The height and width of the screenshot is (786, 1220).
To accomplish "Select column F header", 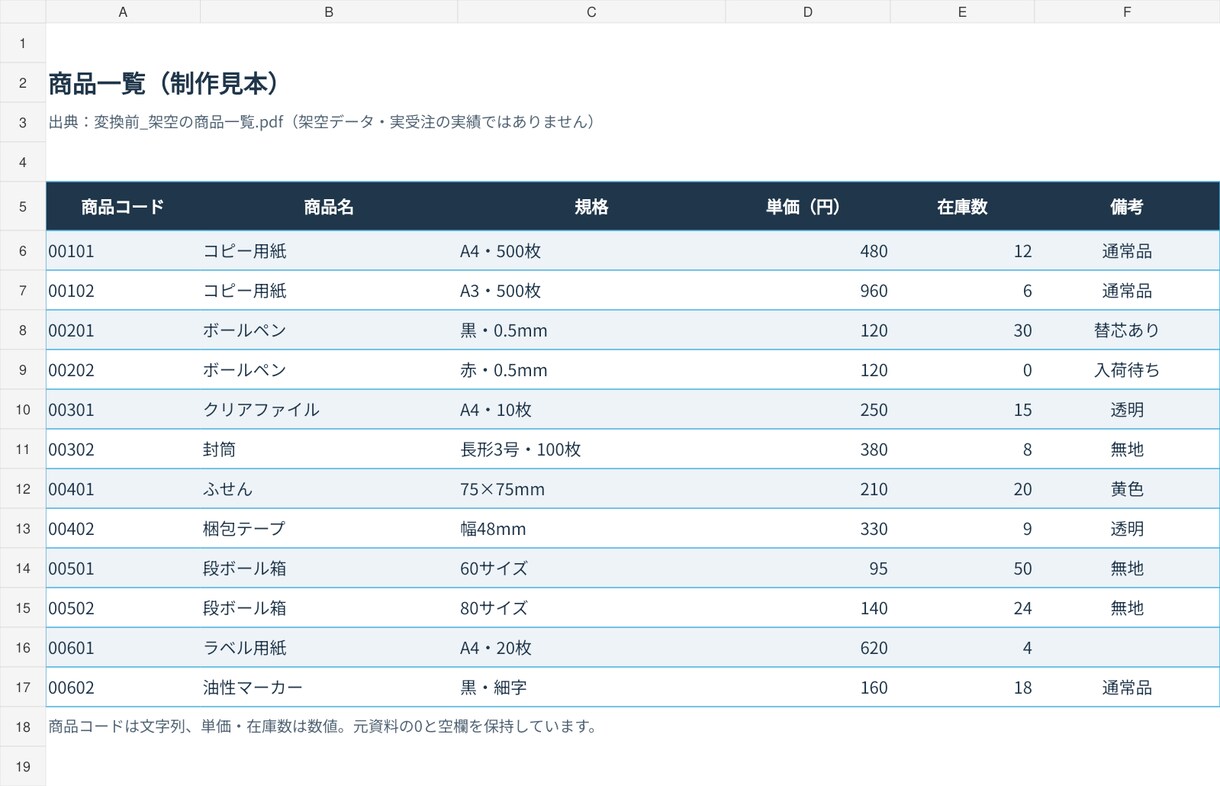I will tap(1127, 12).
